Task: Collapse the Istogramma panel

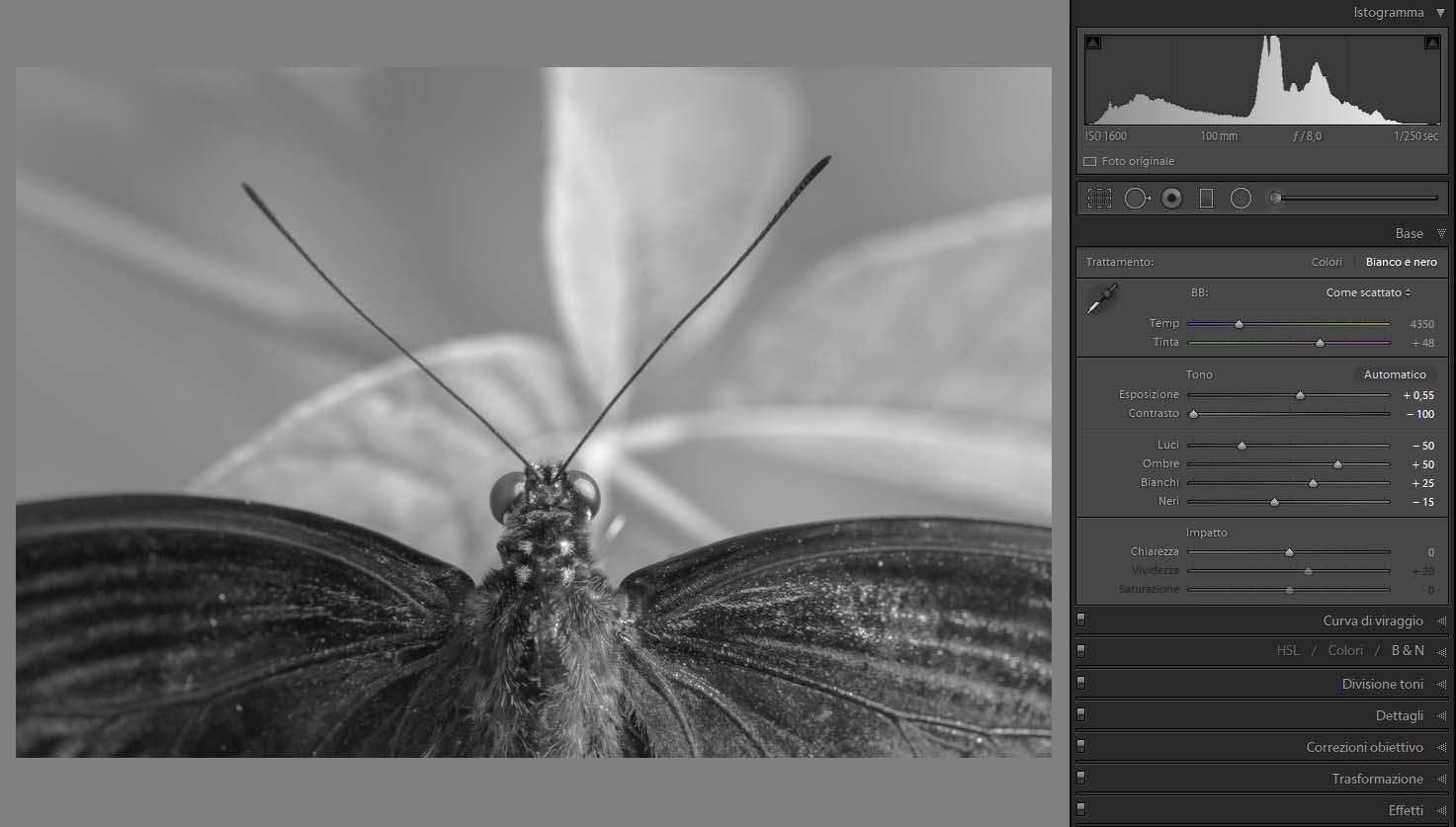Action: coord(1440,13)
